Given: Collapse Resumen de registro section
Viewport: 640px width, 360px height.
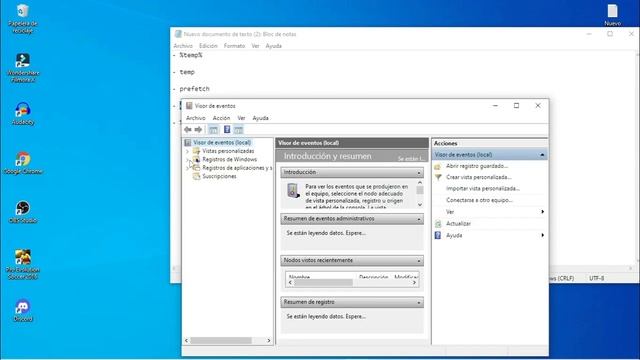Looking at the screenshot, I should (419, 303).
